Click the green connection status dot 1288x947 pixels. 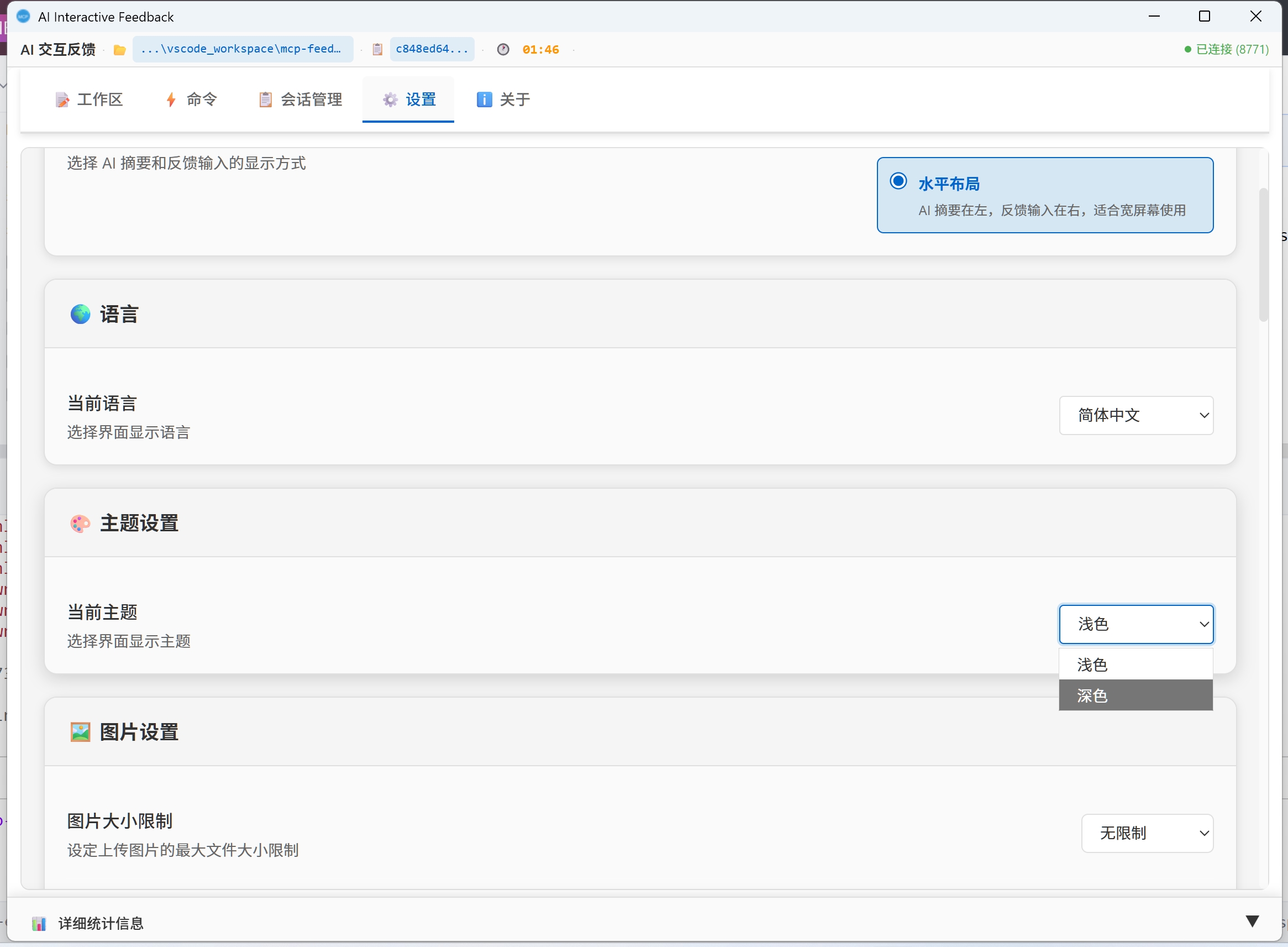coord(1188,50)
